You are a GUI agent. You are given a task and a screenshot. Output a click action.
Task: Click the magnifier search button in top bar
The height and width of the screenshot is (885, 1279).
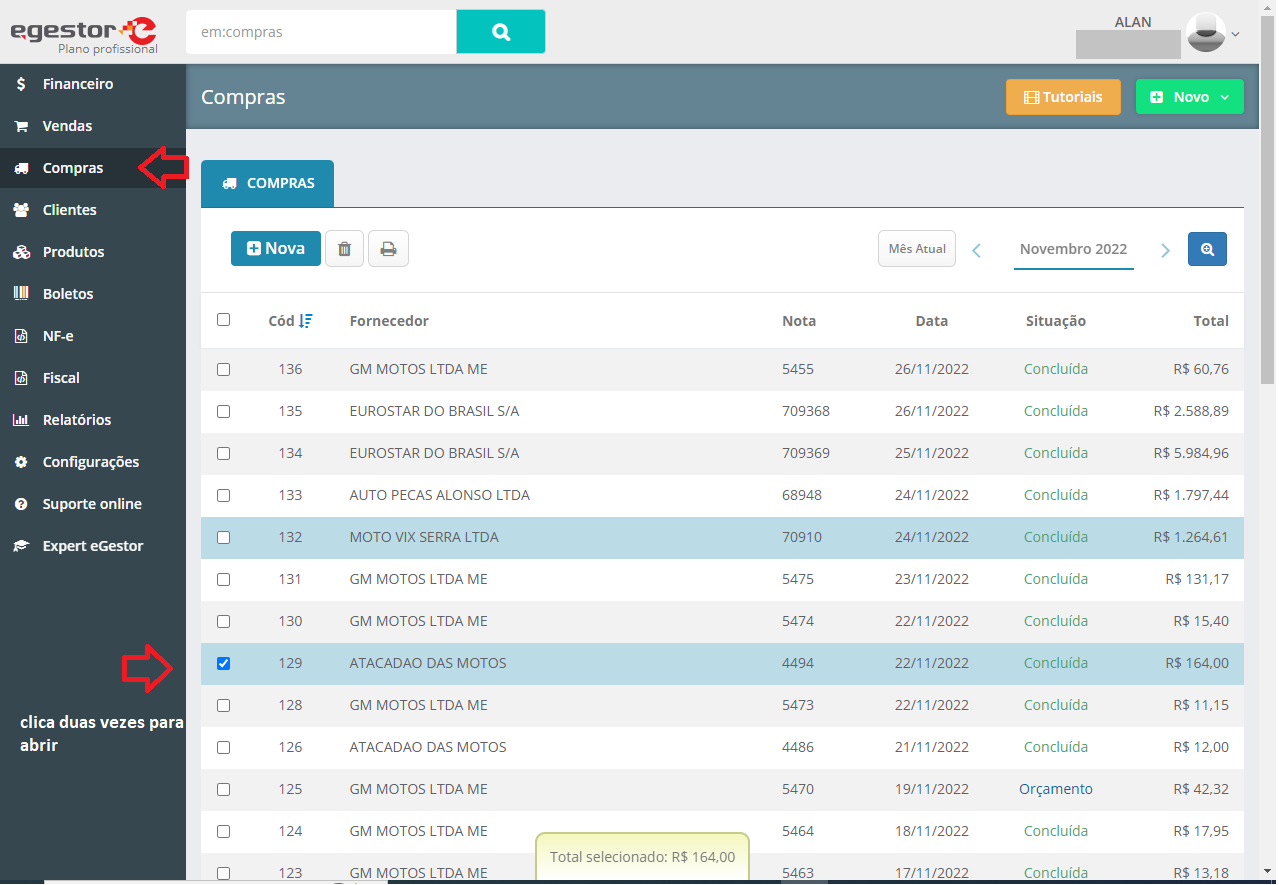coord(501,32)
